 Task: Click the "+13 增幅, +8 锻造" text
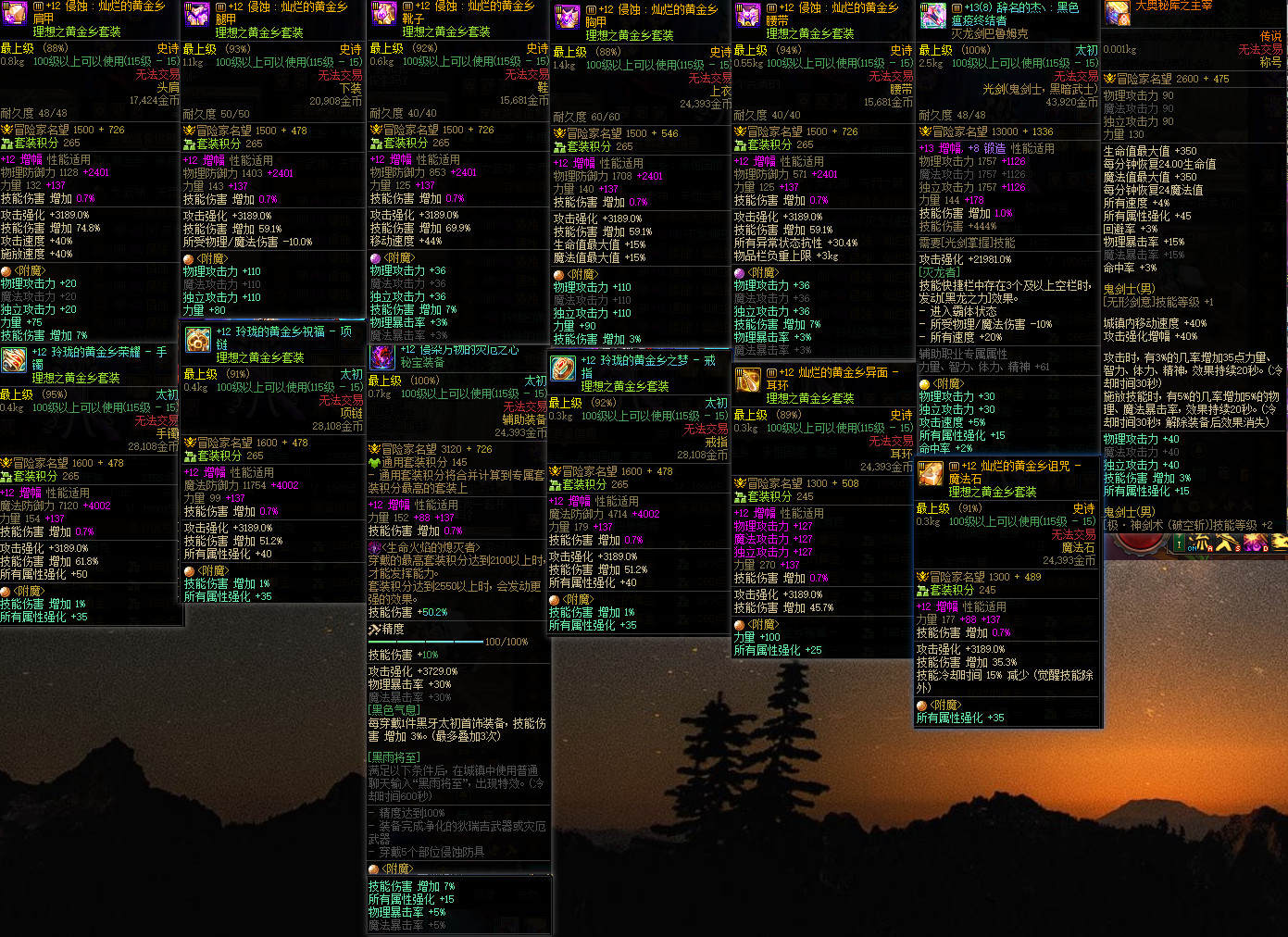[962, 148]
